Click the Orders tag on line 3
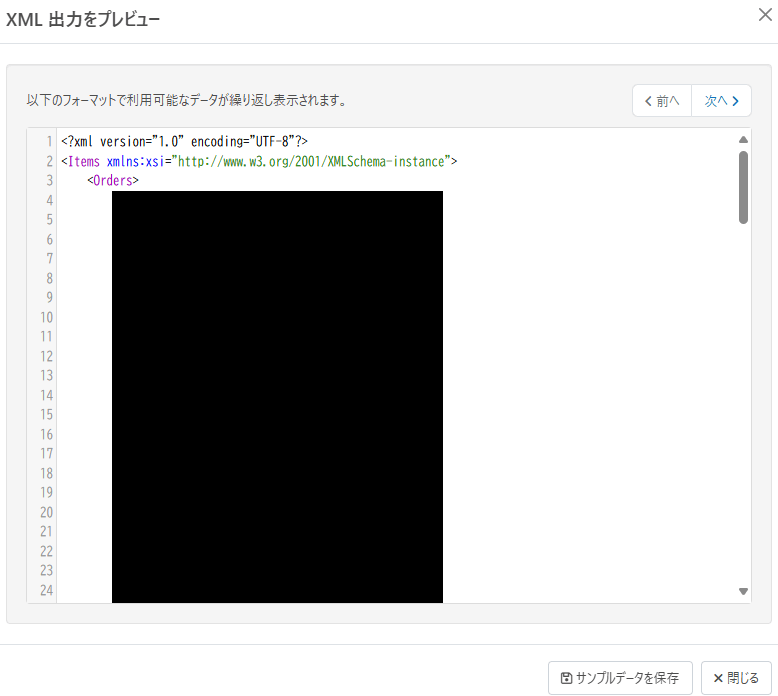Viewport: 778px width, 696px height. coord(113,181)
